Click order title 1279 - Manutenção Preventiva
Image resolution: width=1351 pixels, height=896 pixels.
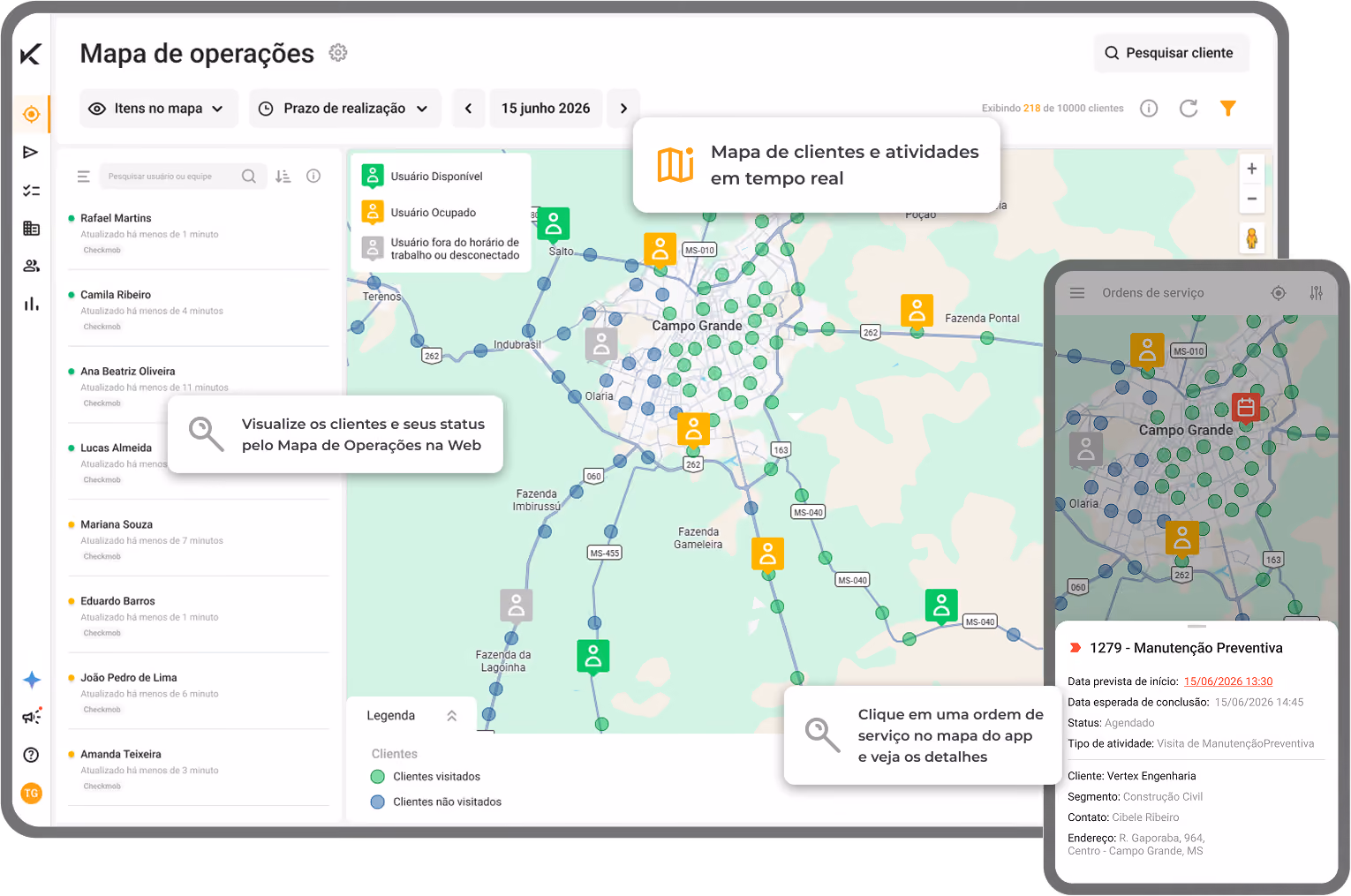tap(1186, 648)
